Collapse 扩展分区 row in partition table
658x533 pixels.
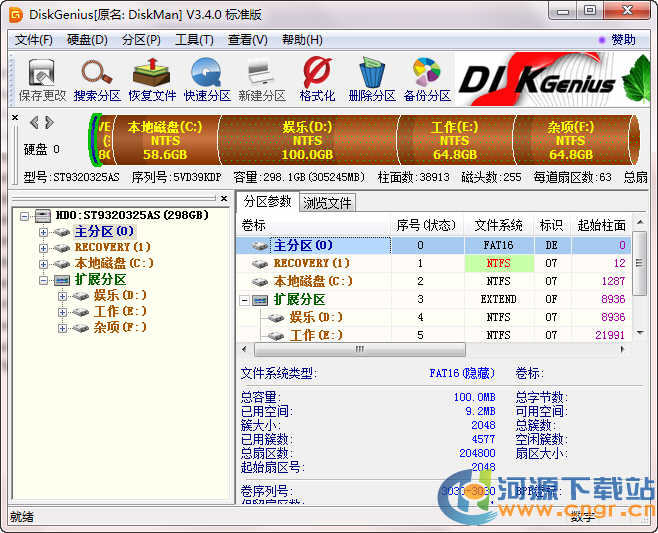click(245, 300)
